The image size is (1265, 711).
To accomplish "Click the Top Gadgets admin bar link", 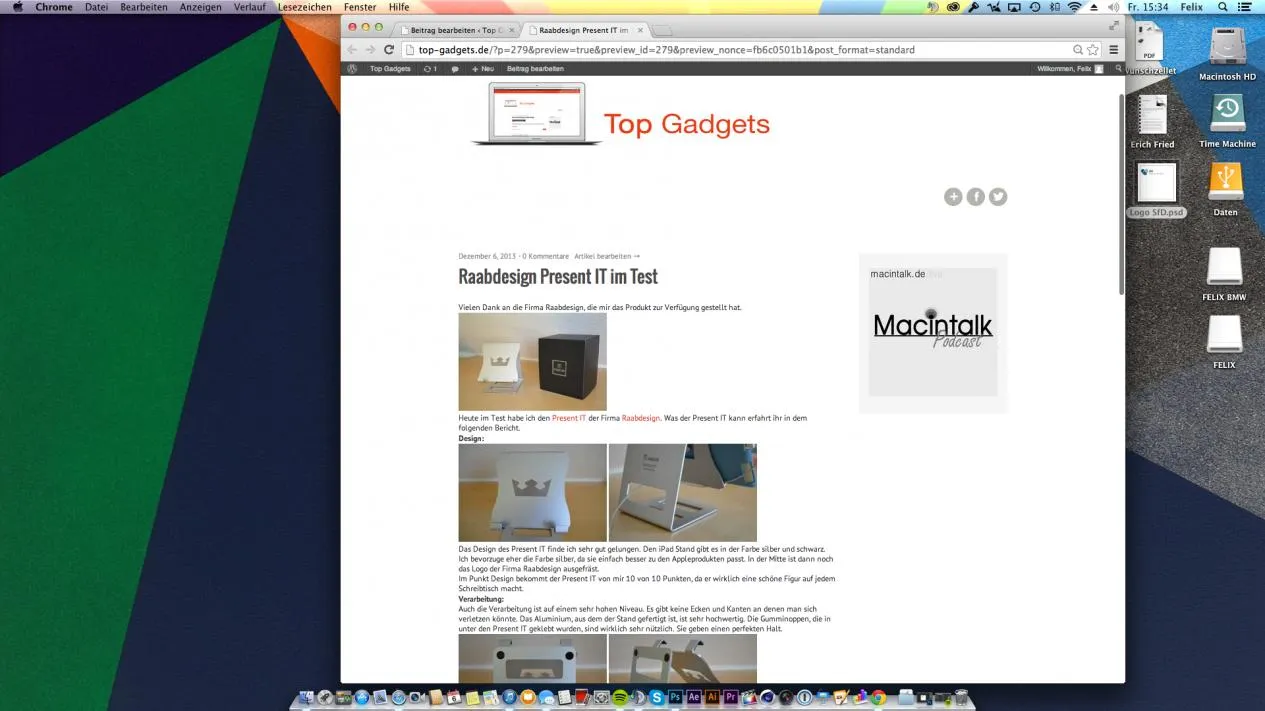I will tap(390, 69).
